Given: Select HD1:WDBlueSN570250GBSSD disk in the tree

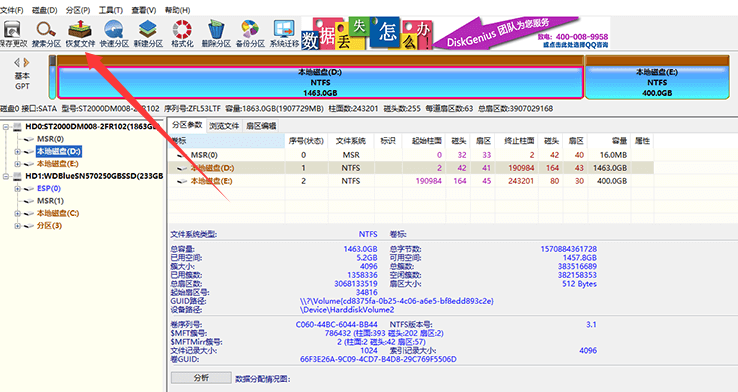Looking at the screenshot, I should tap(94, 176).
